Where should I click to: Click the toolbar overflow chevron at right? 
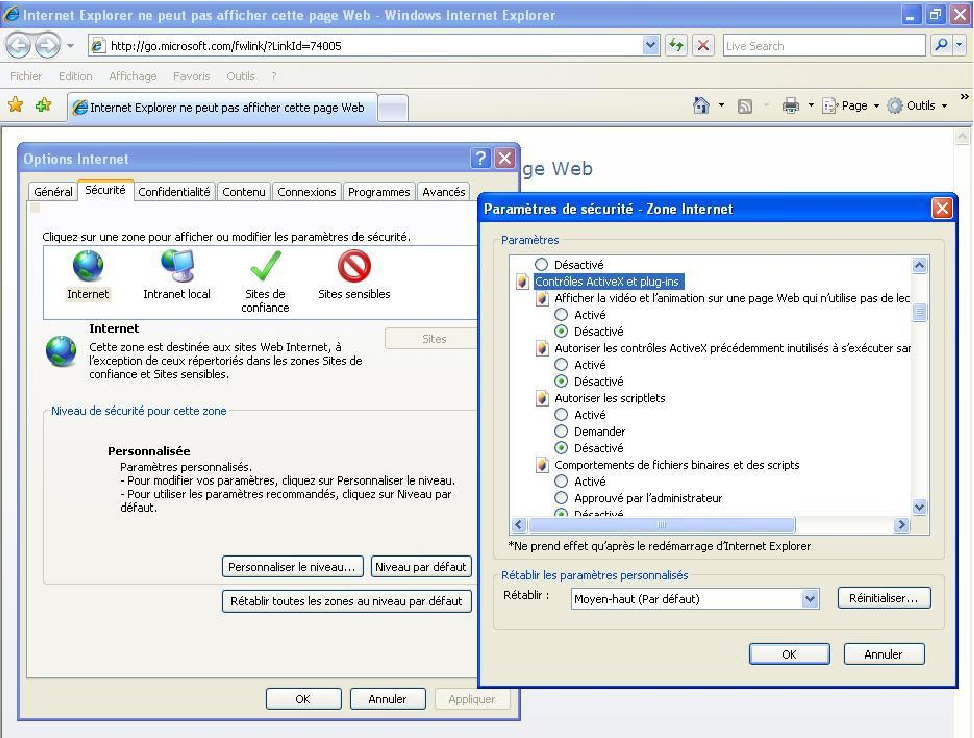tap(964, 96)
